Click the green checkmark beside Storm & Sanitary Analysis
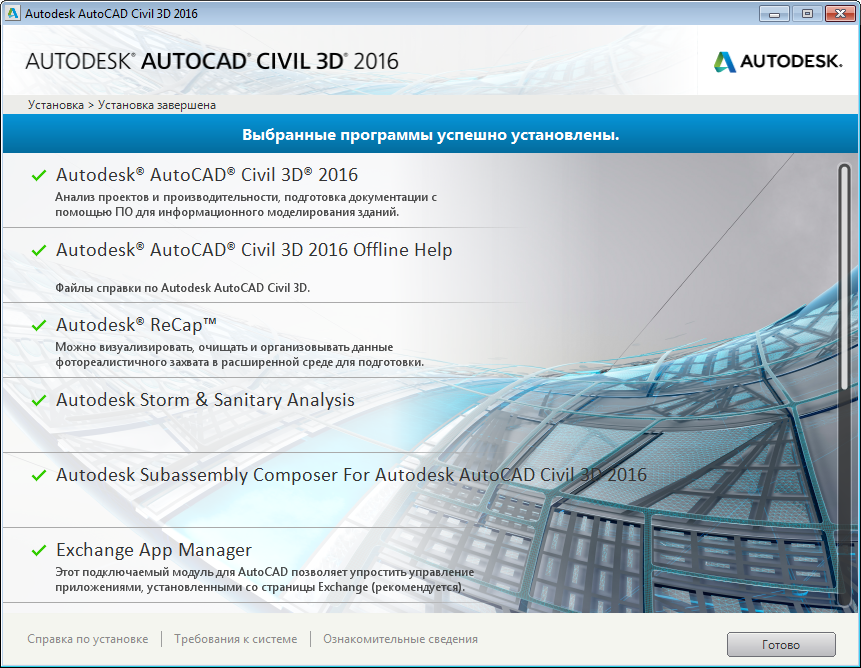 pyautogui.click(x=38, y=401)
